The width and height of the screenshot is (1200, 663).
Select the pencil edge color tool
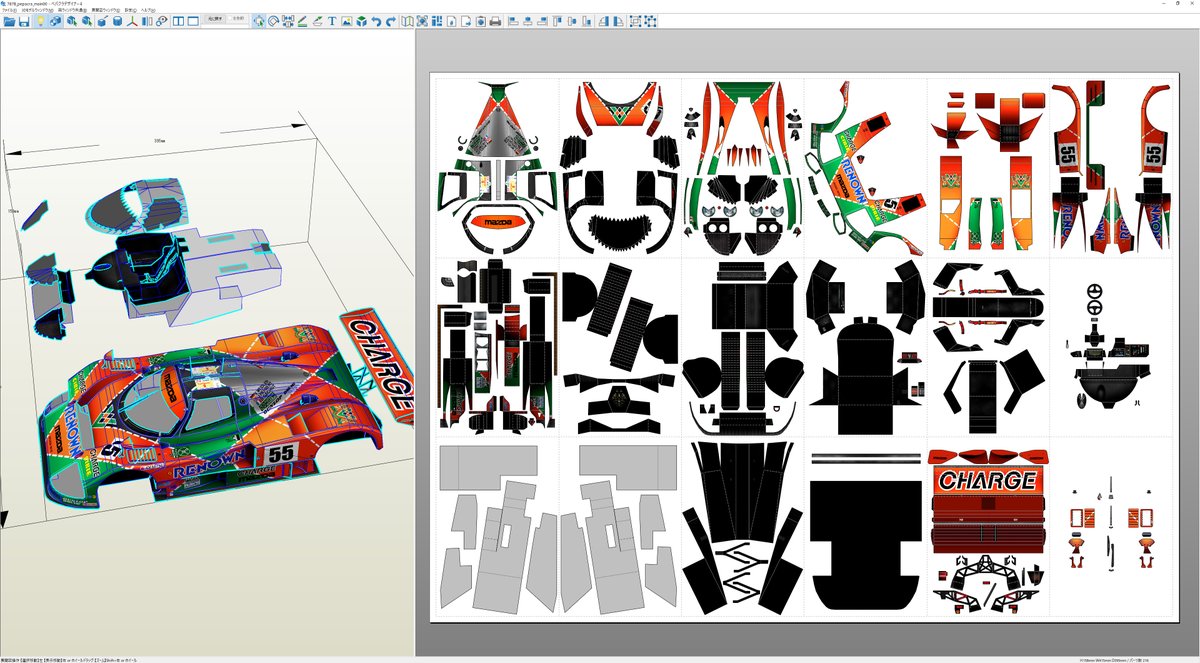tap(302, 20)
